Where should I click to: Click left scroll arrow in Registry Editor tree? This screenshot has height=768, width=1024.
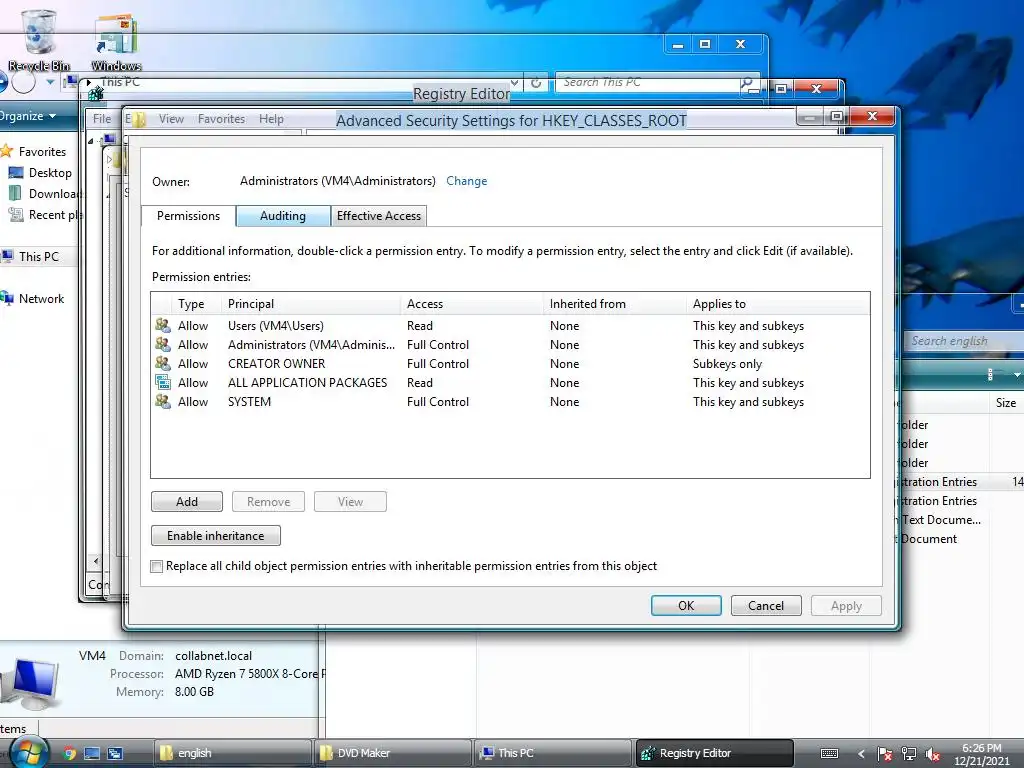pos(96,560)
